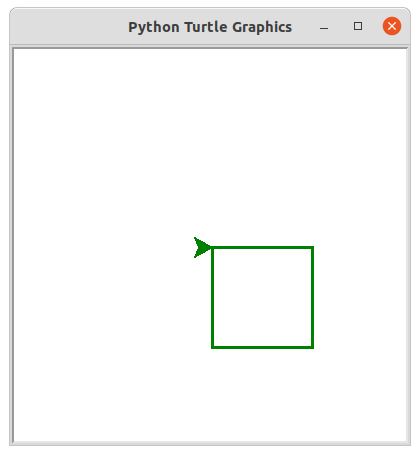The width and height of the screenshot is (420, 455).
Task: Click the bottom-right corner of the green square
Action: (313, 348)
